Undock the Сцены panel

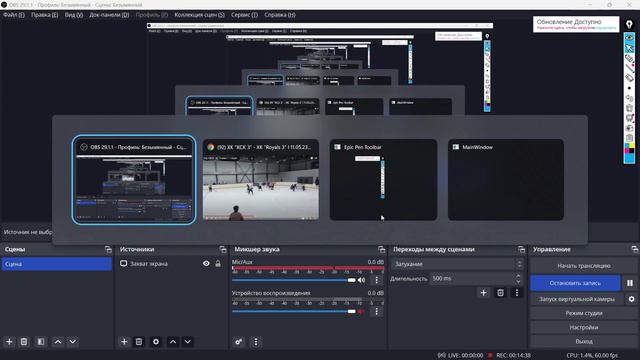108,249
